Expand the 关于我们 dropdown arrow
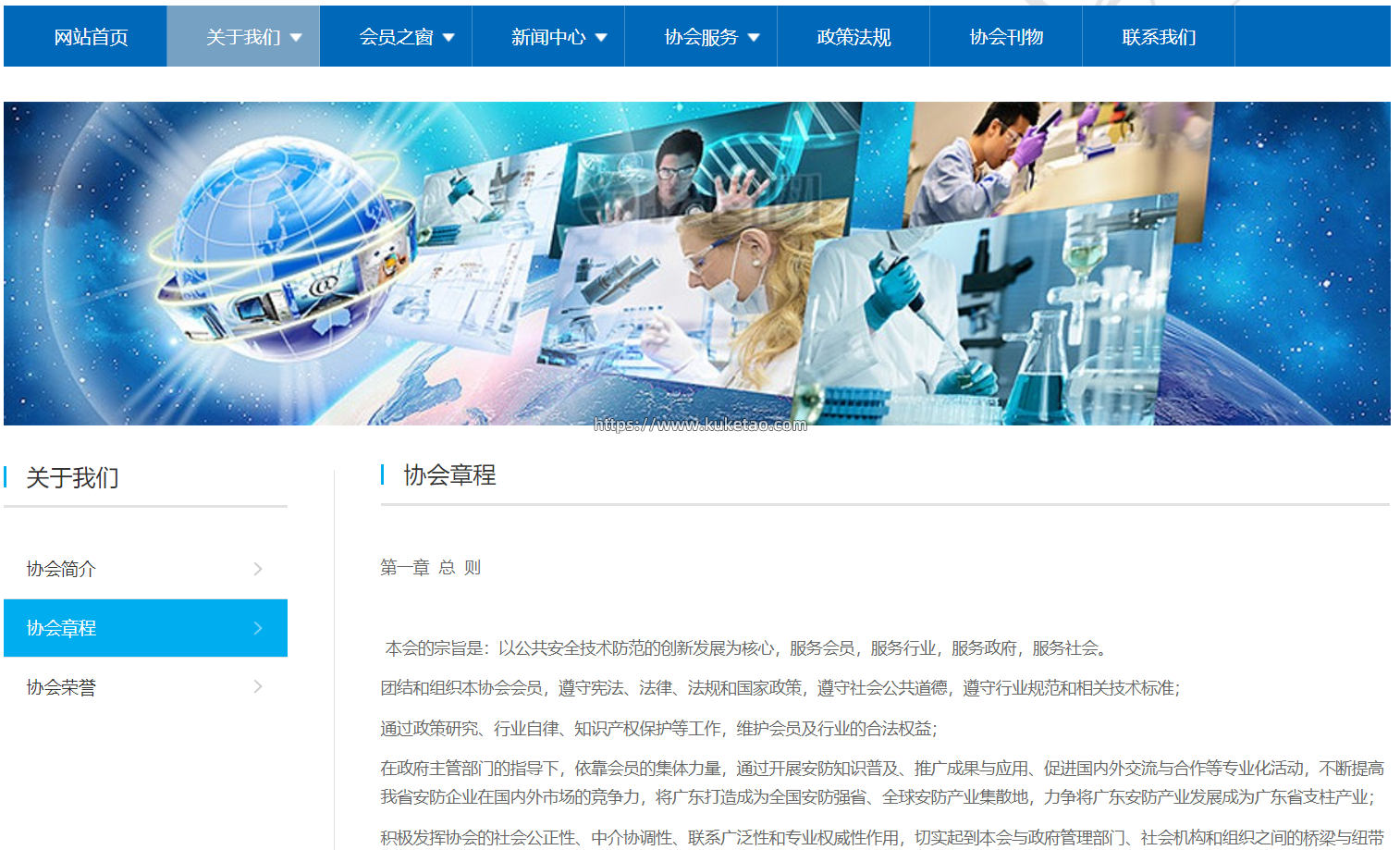The height and width of the screenshot is (850, 1400). (296, 38)
